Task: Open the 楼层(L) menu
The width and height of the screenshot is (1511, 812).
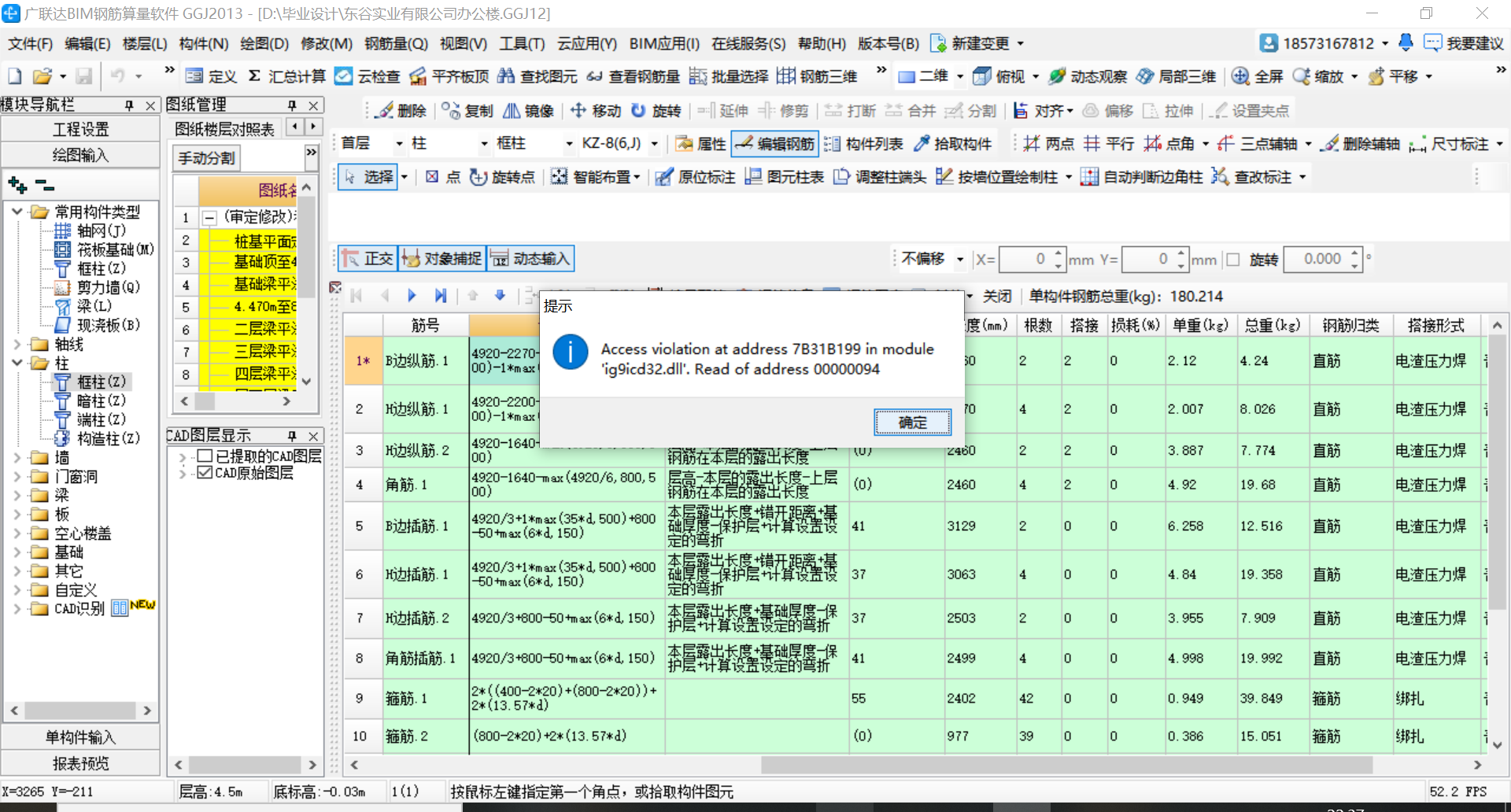Action: click(145, 43)
